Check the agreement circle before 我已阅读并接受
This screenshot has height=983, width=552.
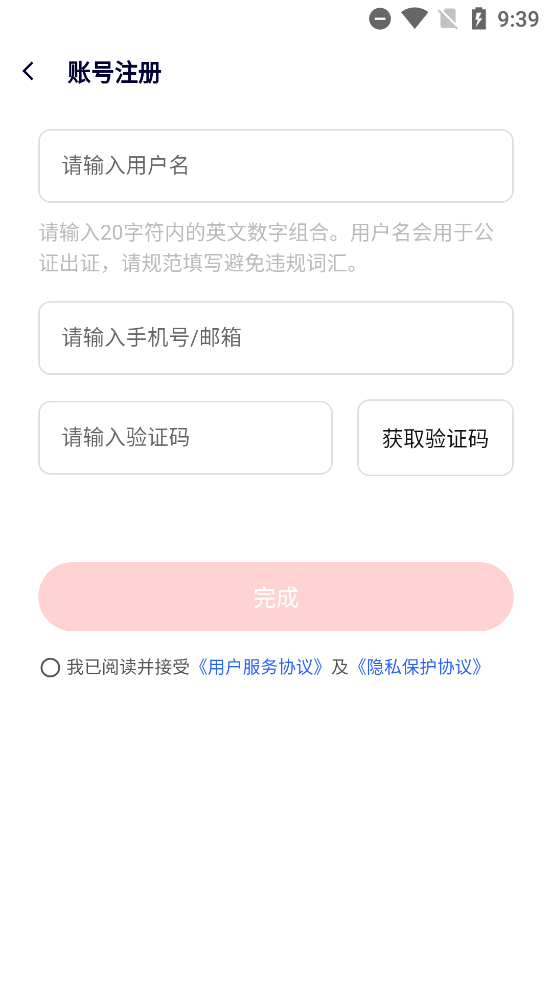pyautogui.click(x=50, y=668)
